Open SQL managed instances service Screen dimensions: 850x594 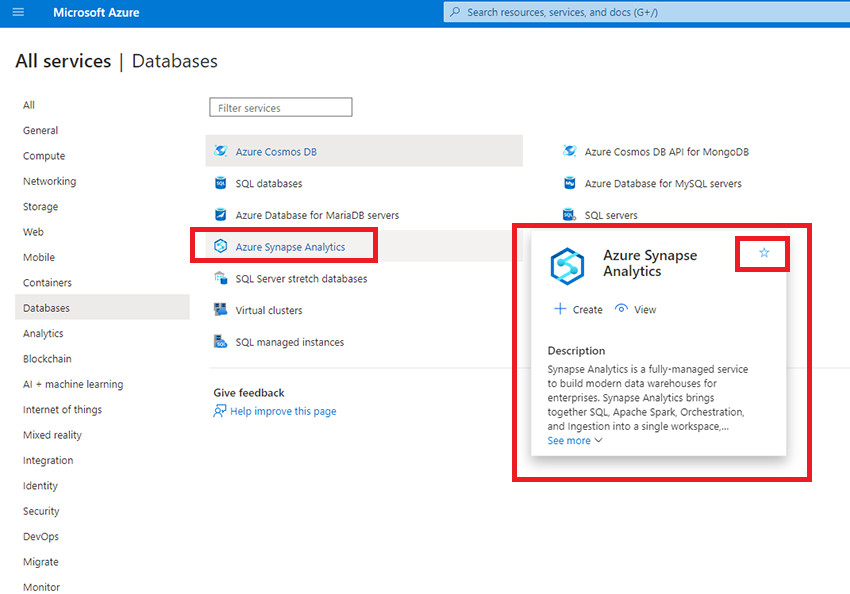point(289,343)
